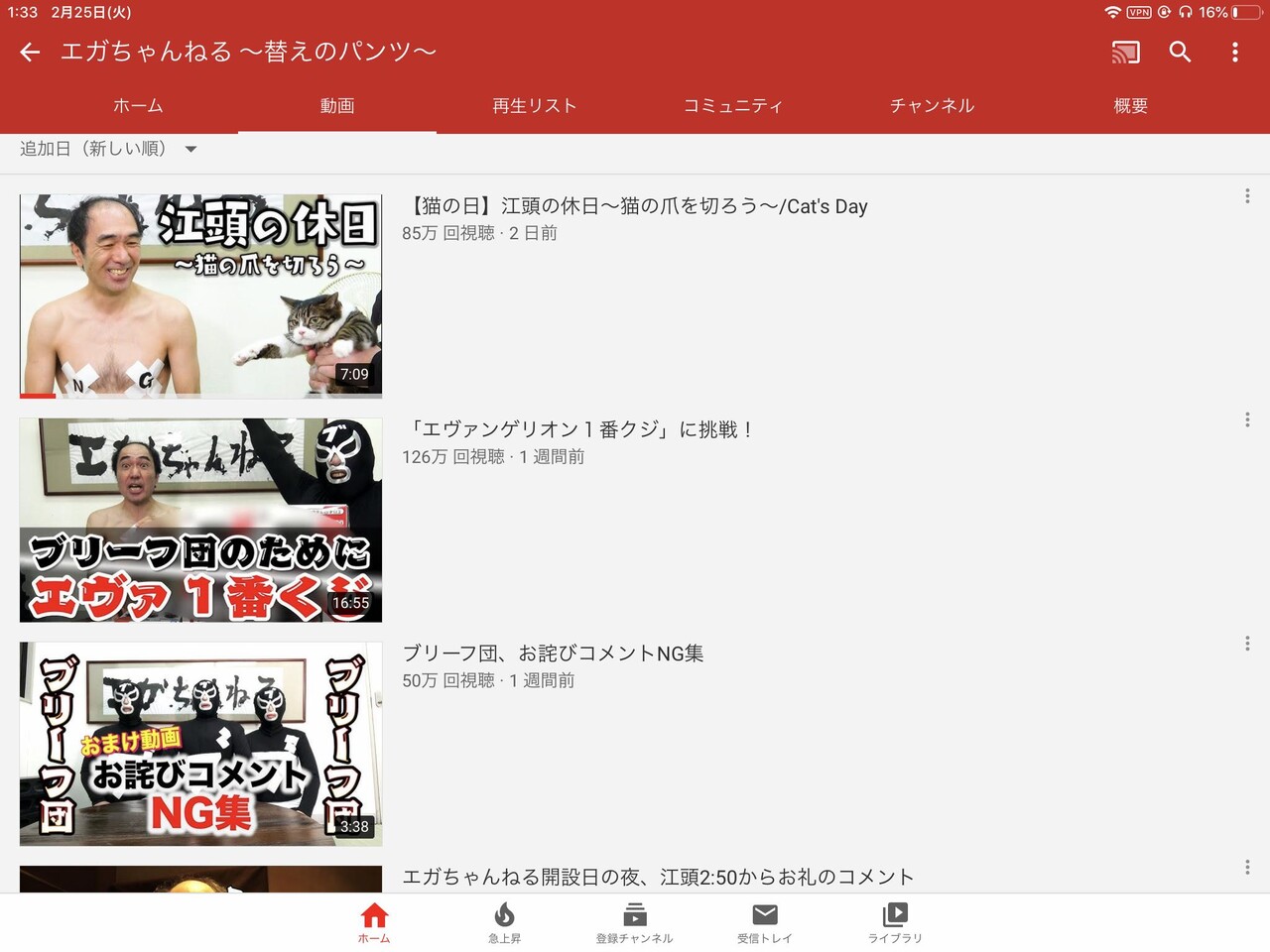This screenshot has height=952, width=1270.
Task: Play the エヴァ1番くじ thumbnail
Action: [200, 521]
